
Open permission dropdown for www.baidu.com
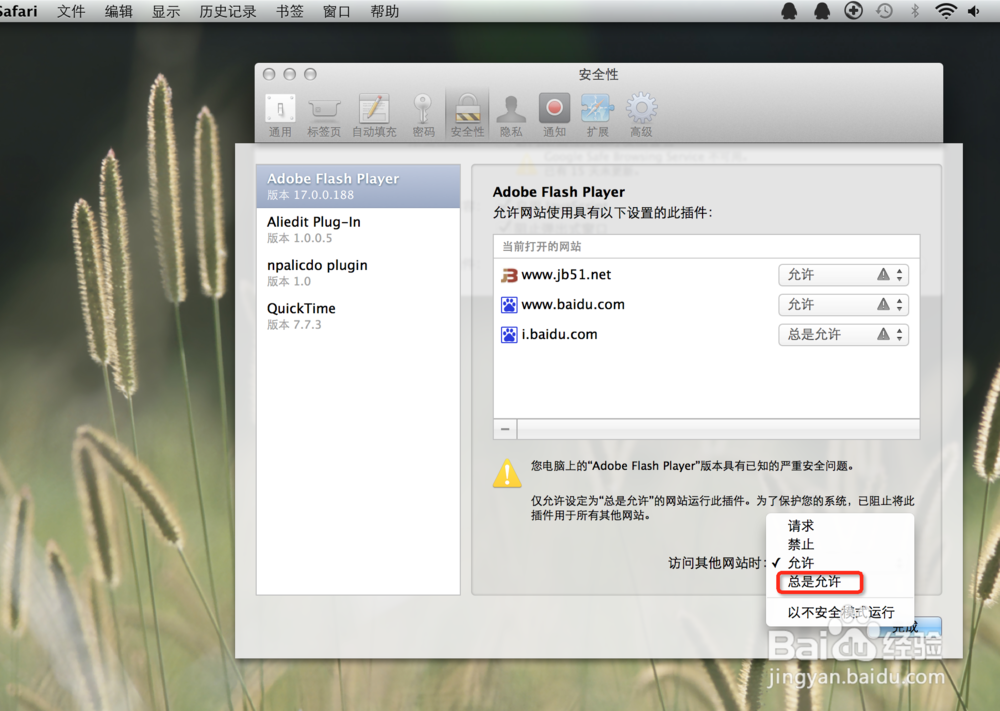pos(843,304)
